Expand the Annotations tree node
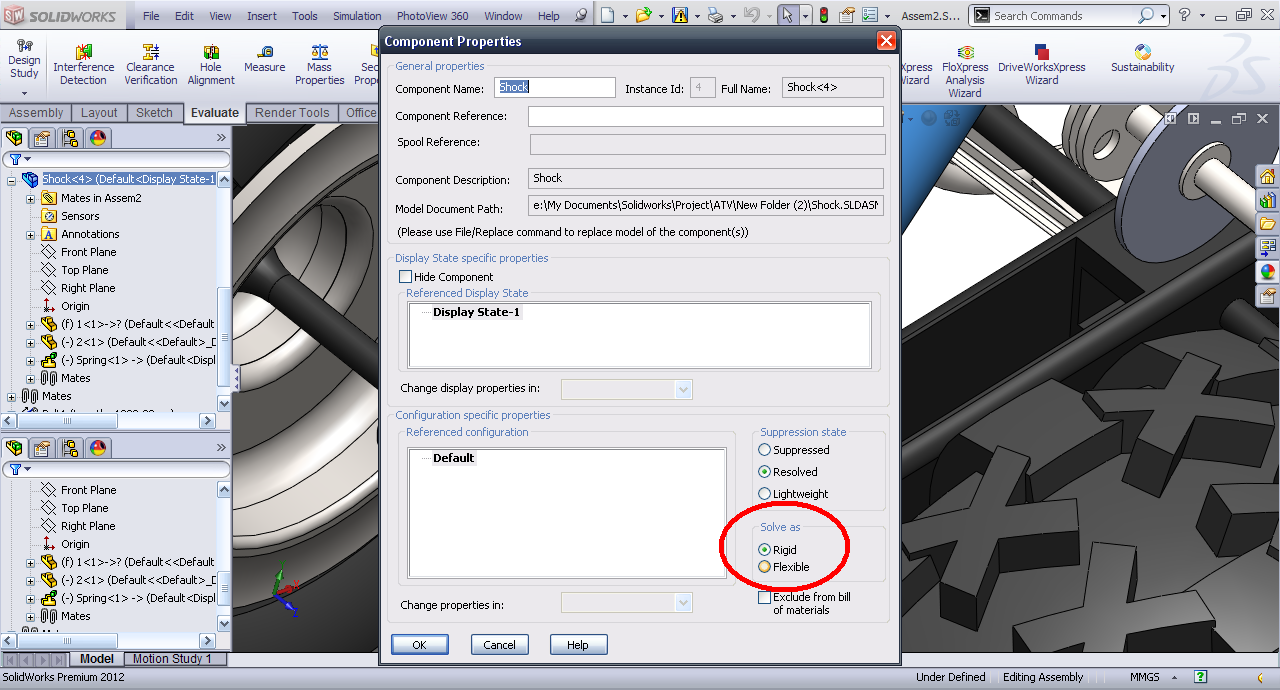1280x690 pixels. (31, 235)
